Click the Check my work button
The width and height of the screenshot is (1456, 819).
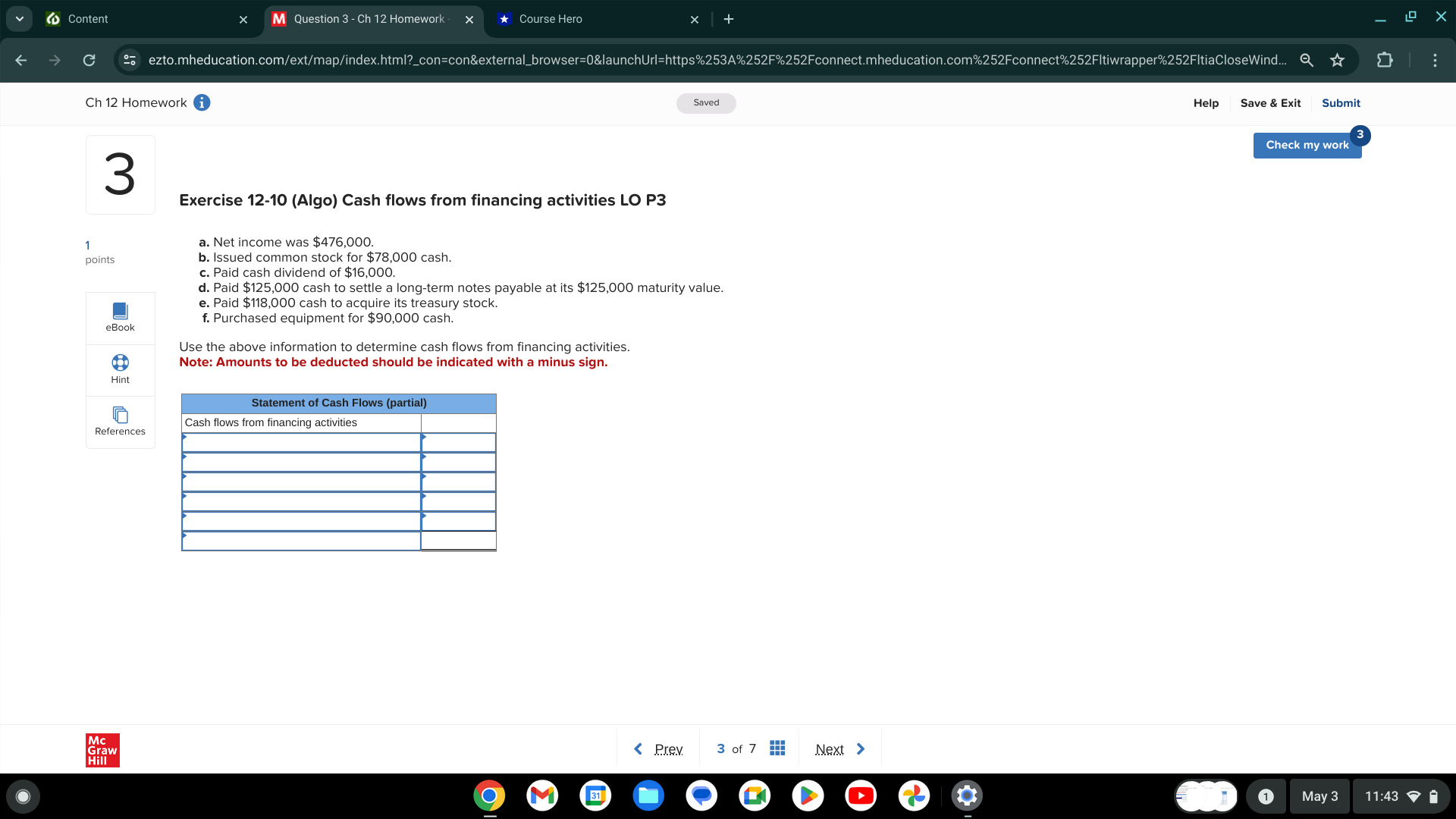coord(1307,145)
